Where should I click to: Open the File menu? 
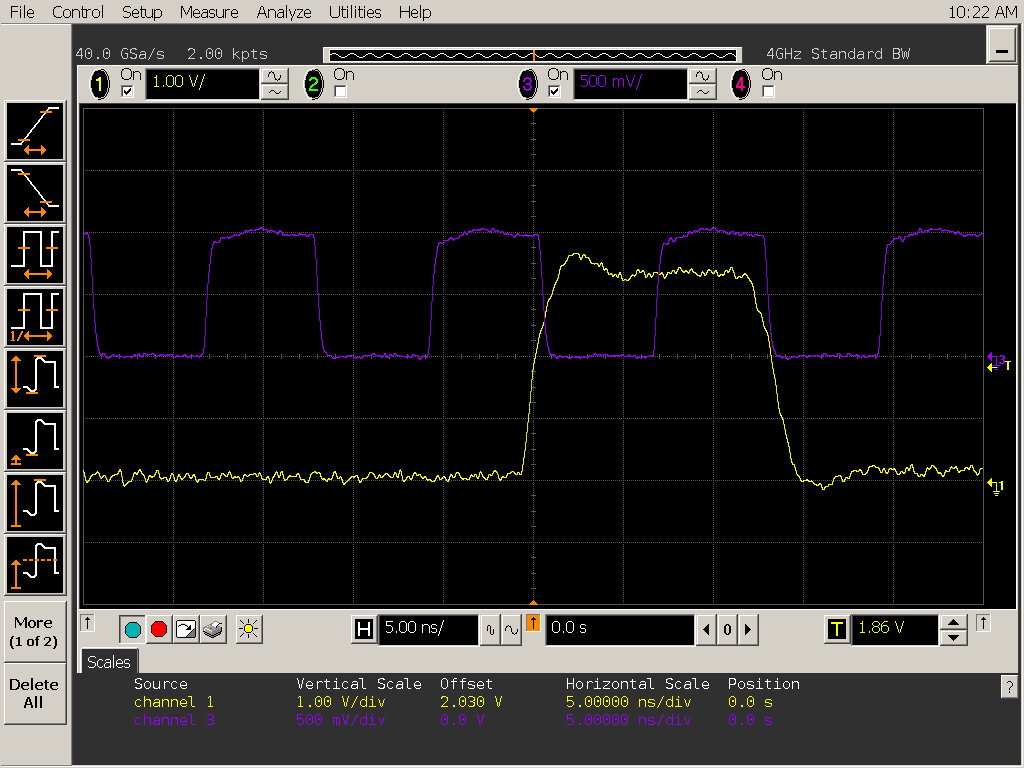click(22, 12)
